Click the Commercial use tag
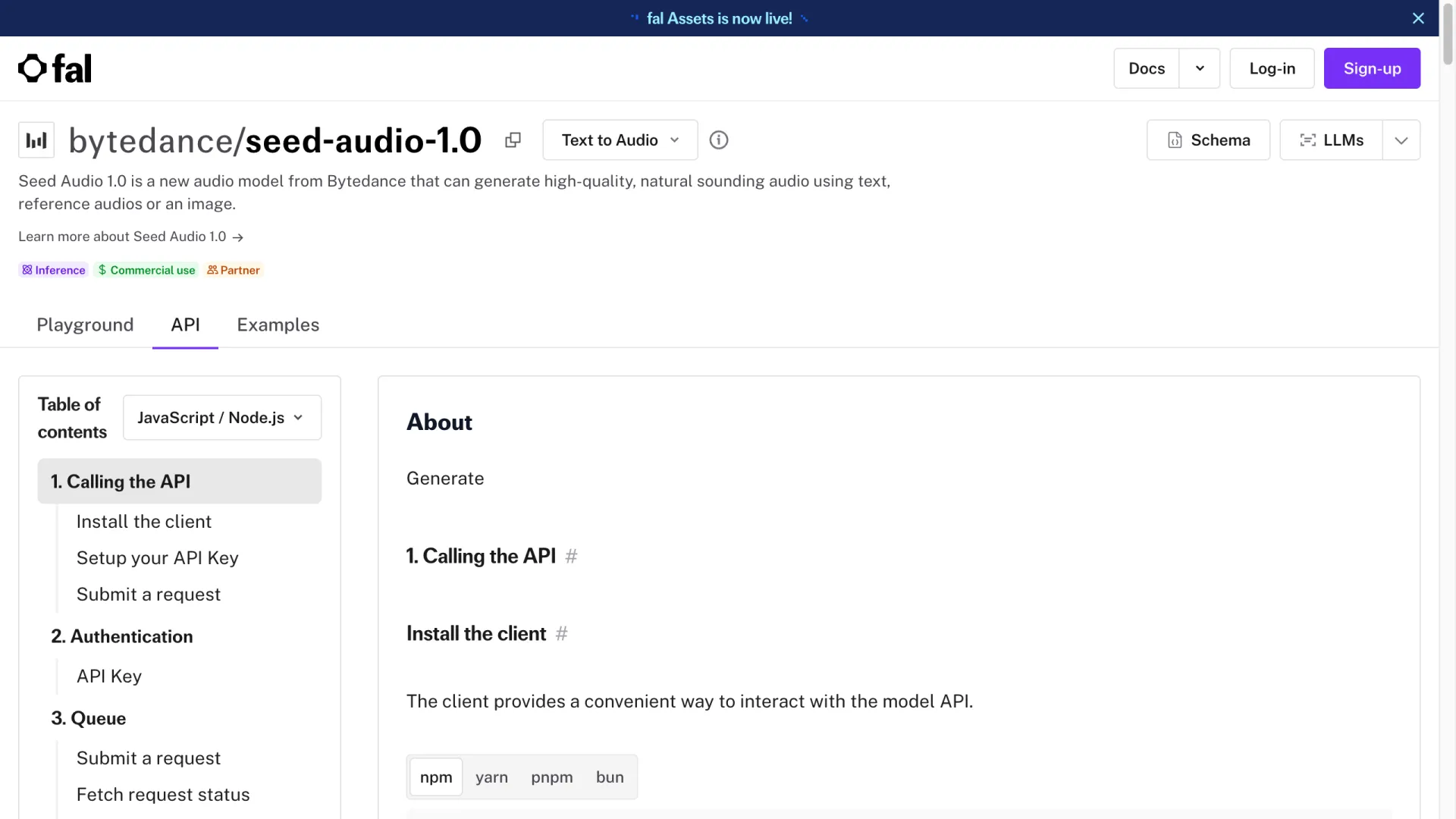The width and height of the screenshot is (1456, 819). tap(146, 270)
